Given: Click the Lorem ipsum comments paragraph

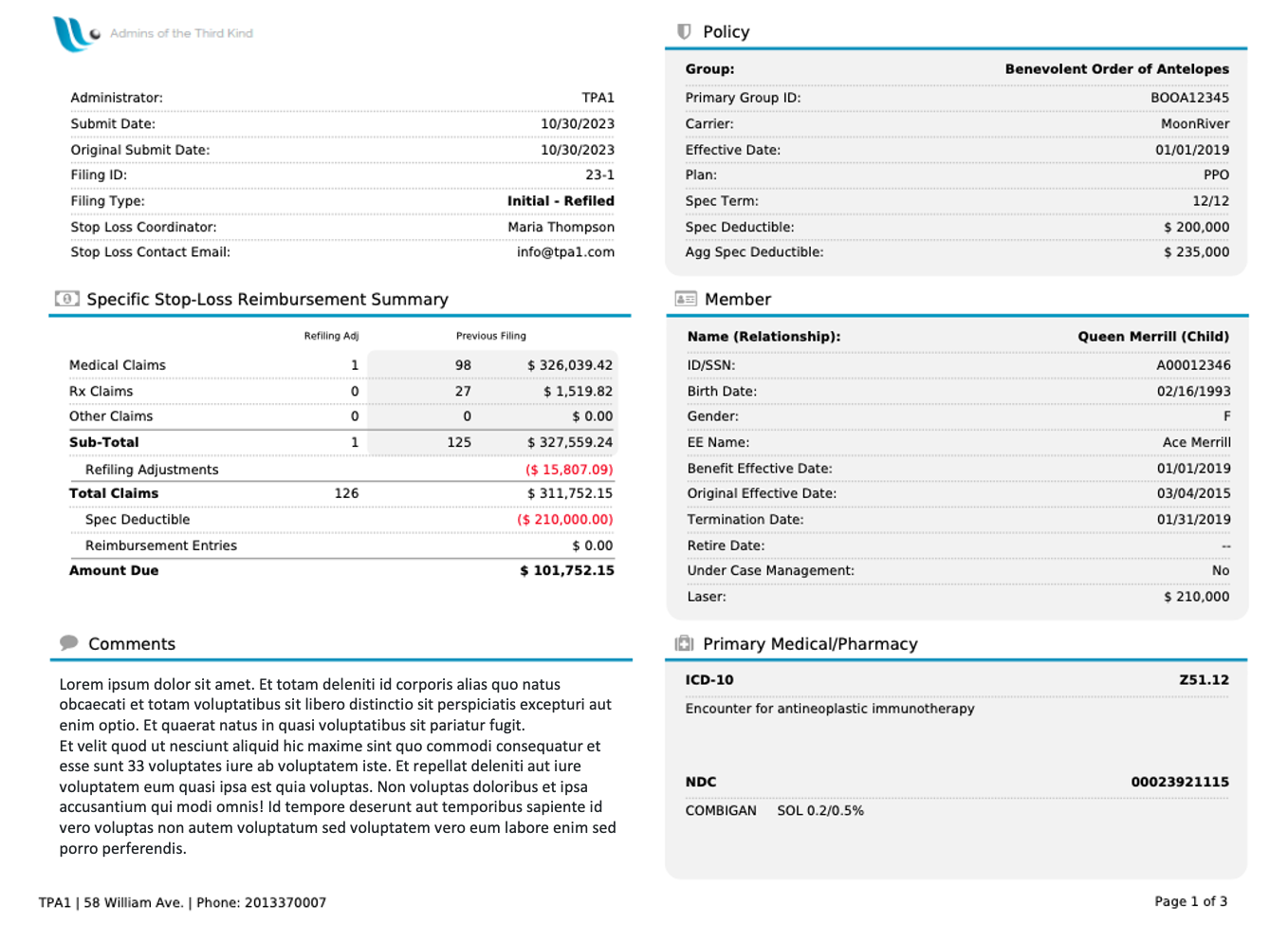Looking at the screenshot, I should [x=338, y=767].
